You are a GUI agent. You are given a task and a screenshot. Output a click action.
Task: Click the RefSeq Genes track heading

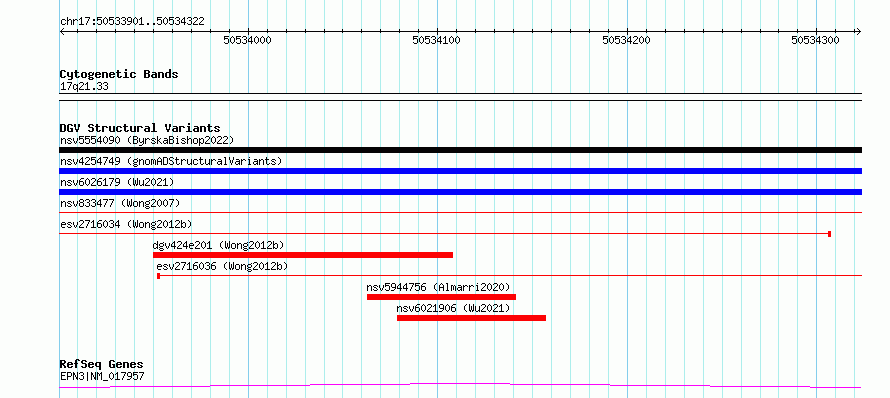point(102,364)
